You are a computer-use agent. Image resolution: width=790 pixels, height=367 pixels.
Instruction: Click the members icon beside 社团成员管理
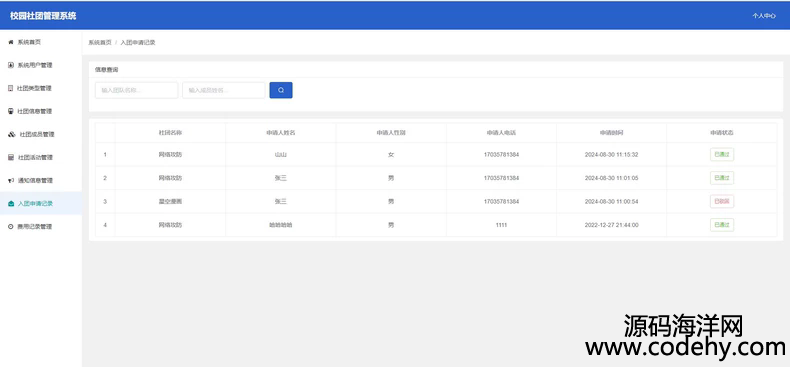point(12,135)
